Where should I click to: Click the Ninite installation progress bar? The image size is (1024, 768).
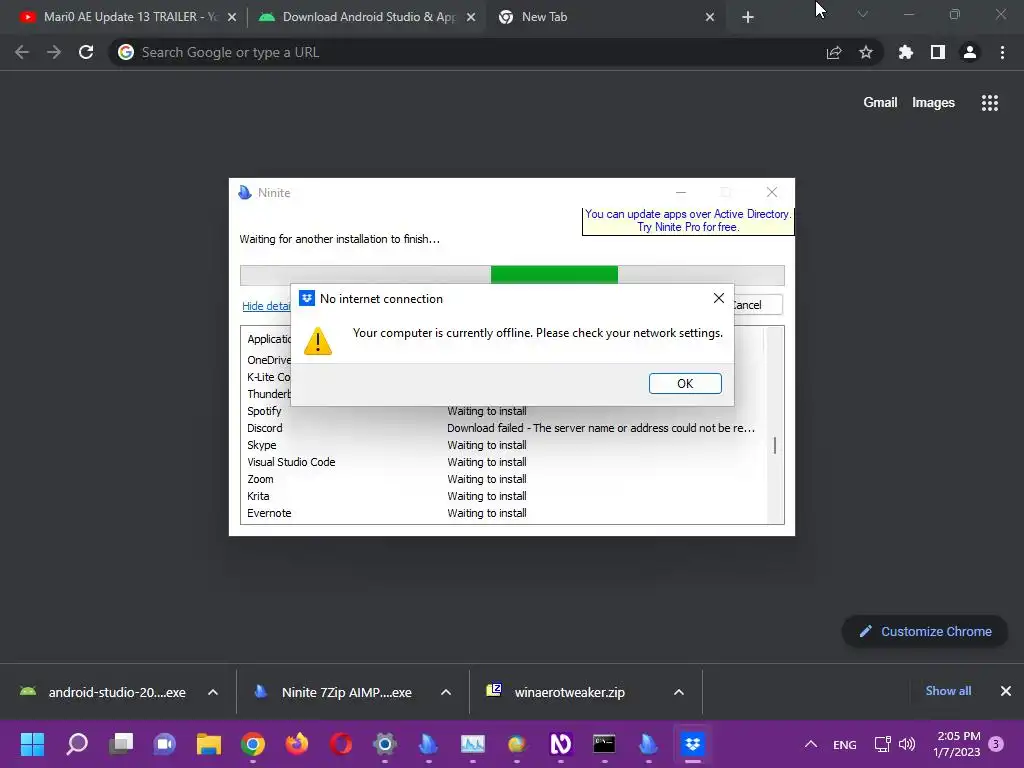(512, 275)
